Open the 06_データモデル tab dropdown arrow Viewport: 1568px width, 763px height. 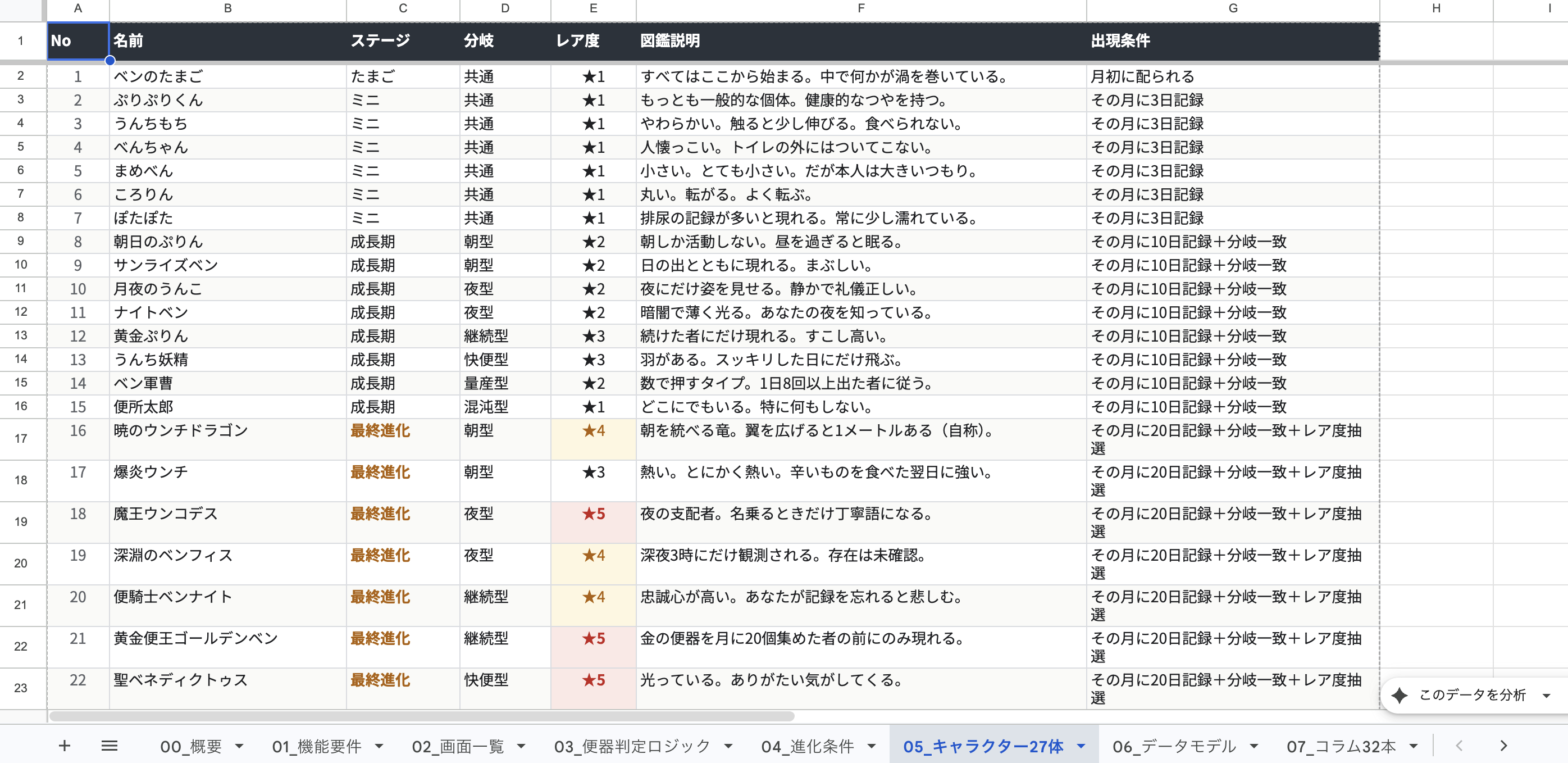(x=1254, y=746)
